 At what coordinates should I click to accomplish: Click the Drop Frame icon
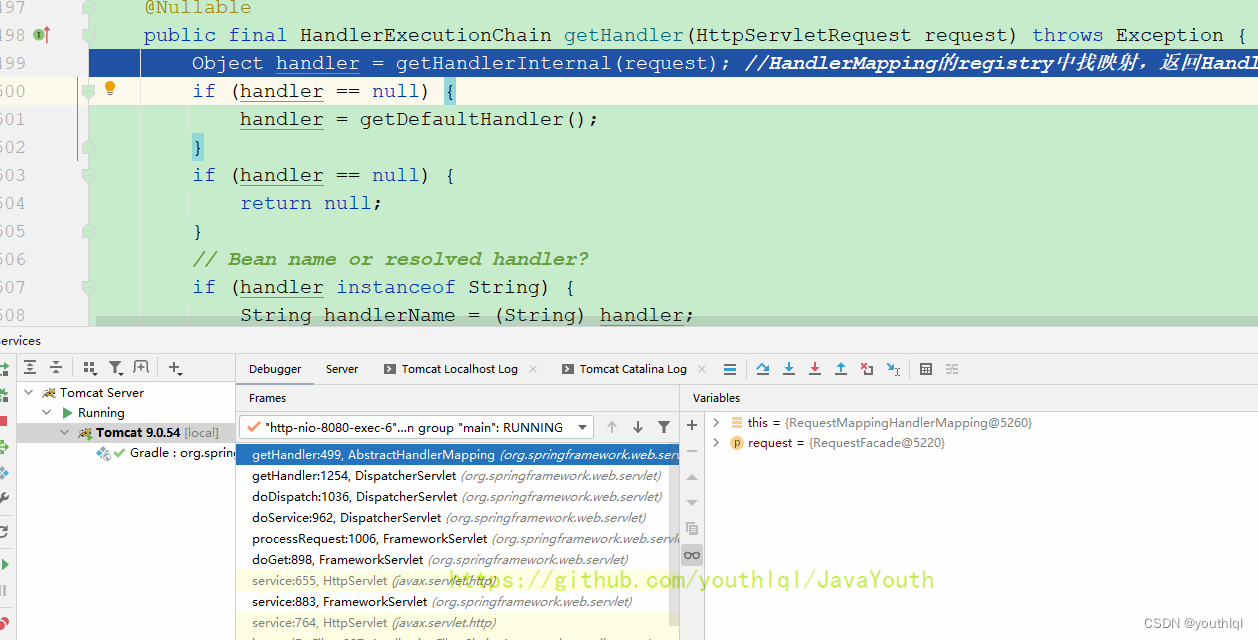click(x=867, y=369)
